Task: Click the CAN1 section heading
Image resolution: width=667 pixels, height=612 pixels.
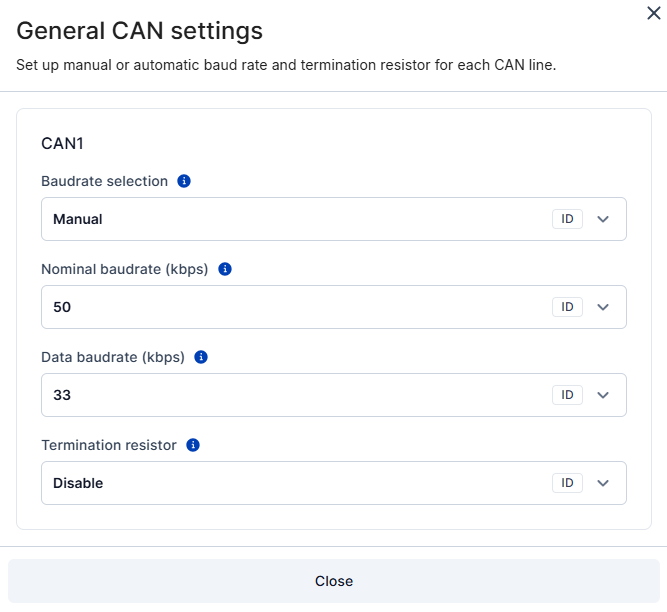Action: pyautogui.click(x=62, y=143)
